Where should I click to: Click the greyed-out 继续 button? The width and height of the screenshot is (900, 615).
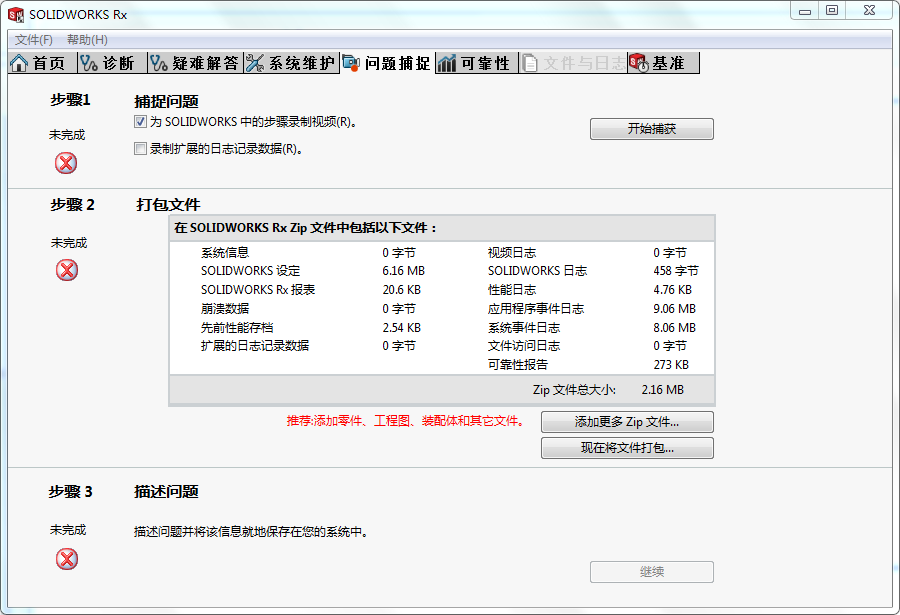point(651,572)
